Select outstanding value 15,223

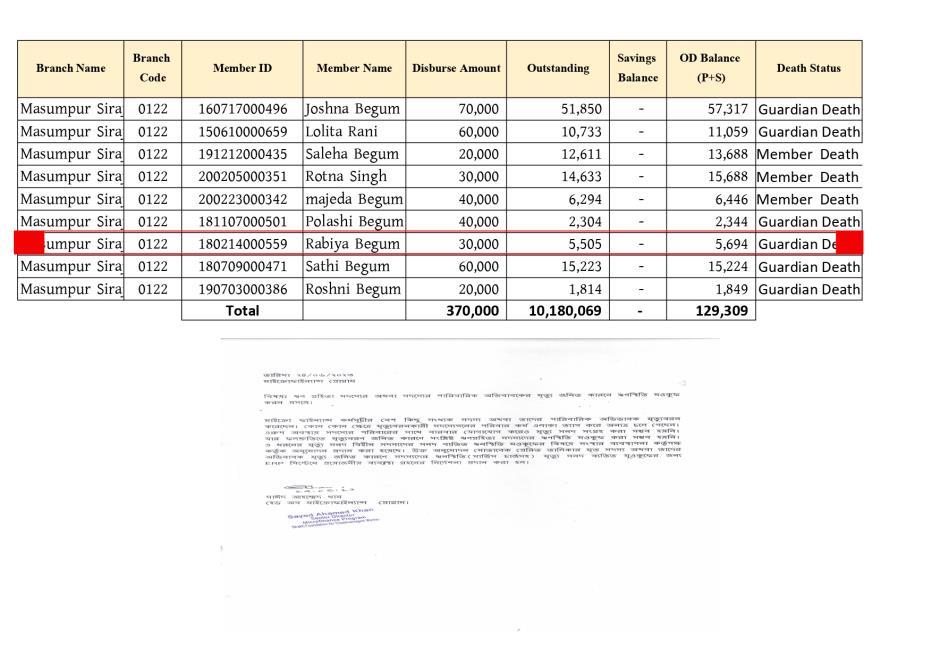coord(581,266)
